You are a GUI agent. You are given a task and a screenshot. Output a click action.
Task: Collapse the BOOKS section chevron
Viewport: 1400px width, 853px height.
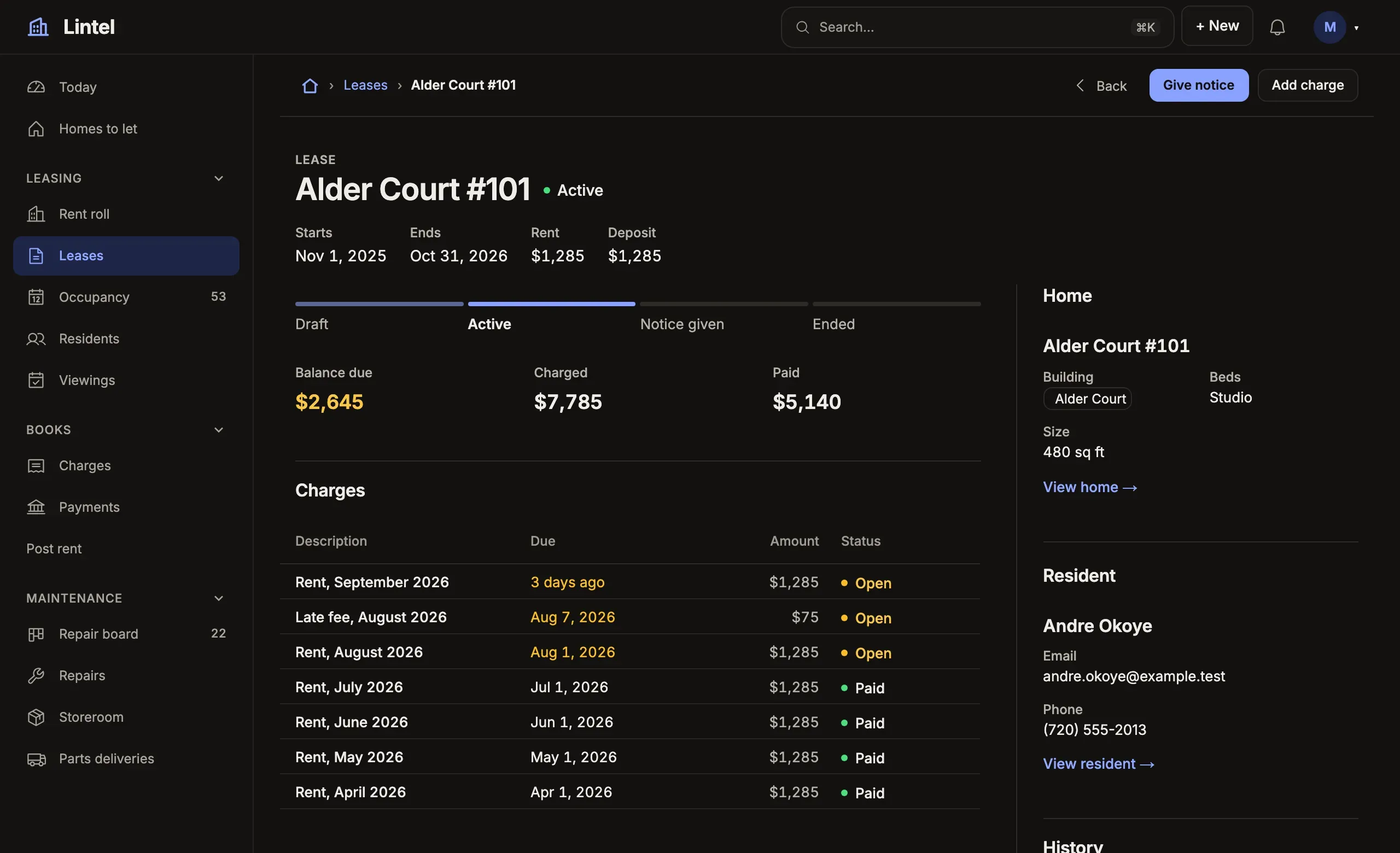tap(219, 430)
